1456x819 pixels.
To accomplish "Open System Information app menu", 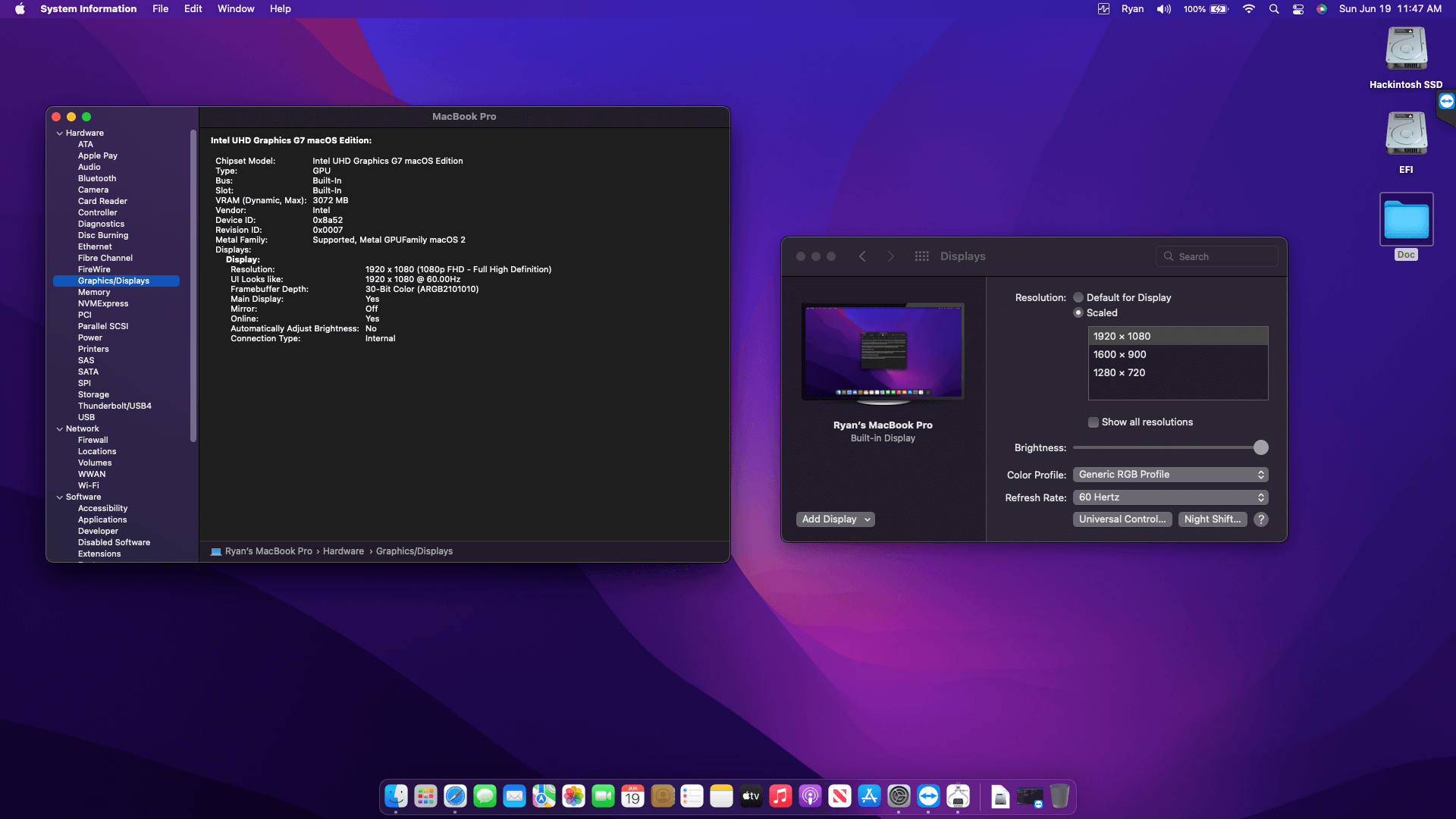I will tap(89, 9).
